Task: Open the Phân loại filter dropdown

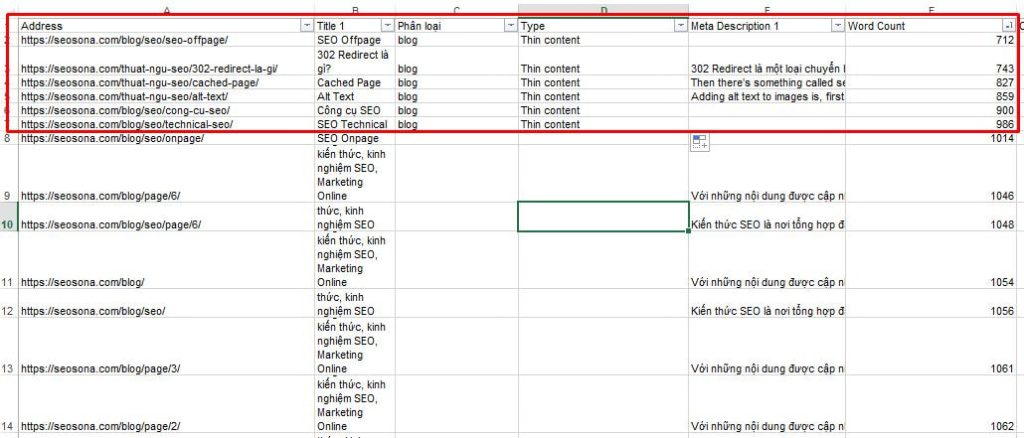Action: pos(511,26)
